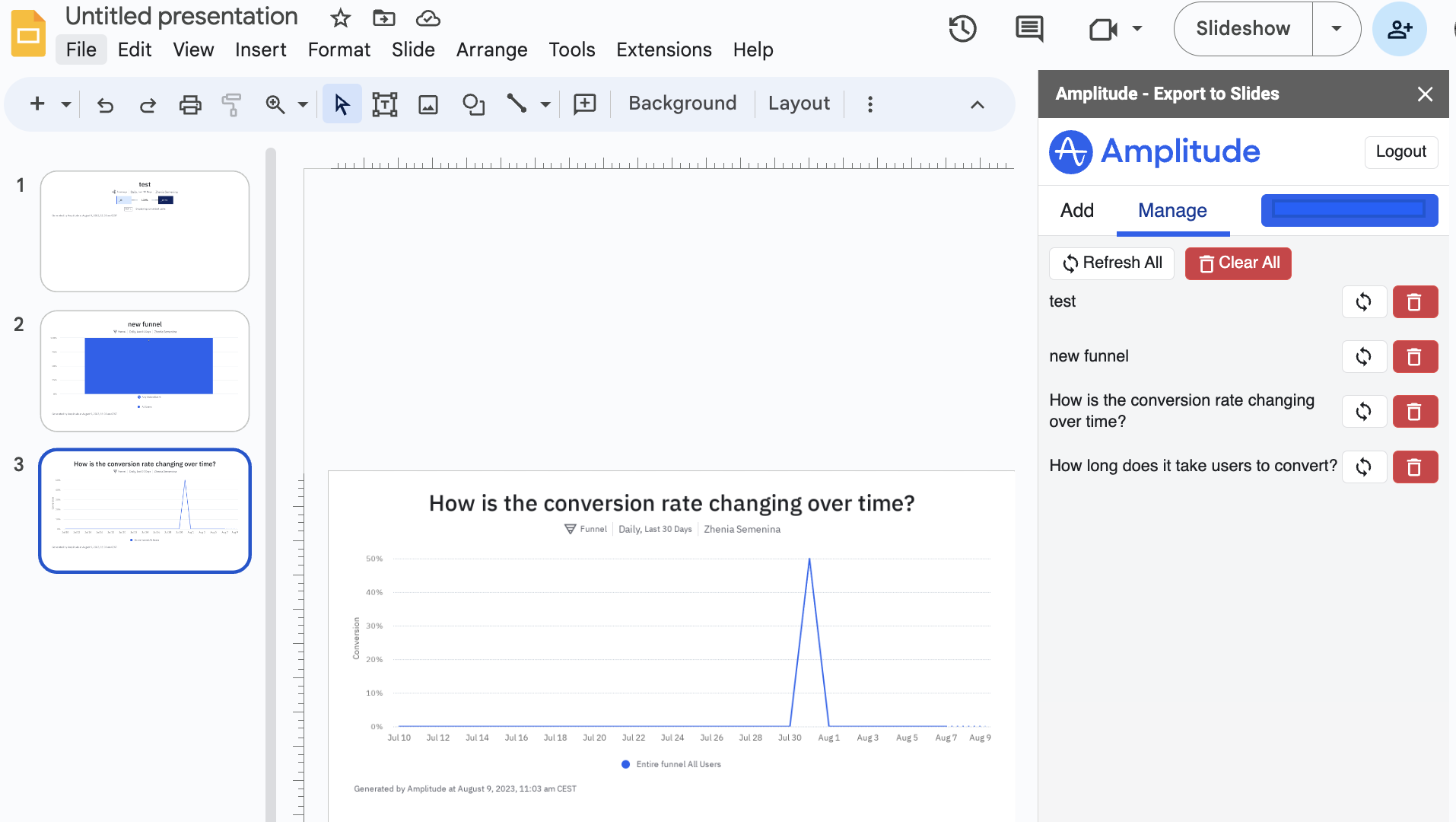1456x822 pixels.
Task: Open the Insert menu
Action: (260, 50)
